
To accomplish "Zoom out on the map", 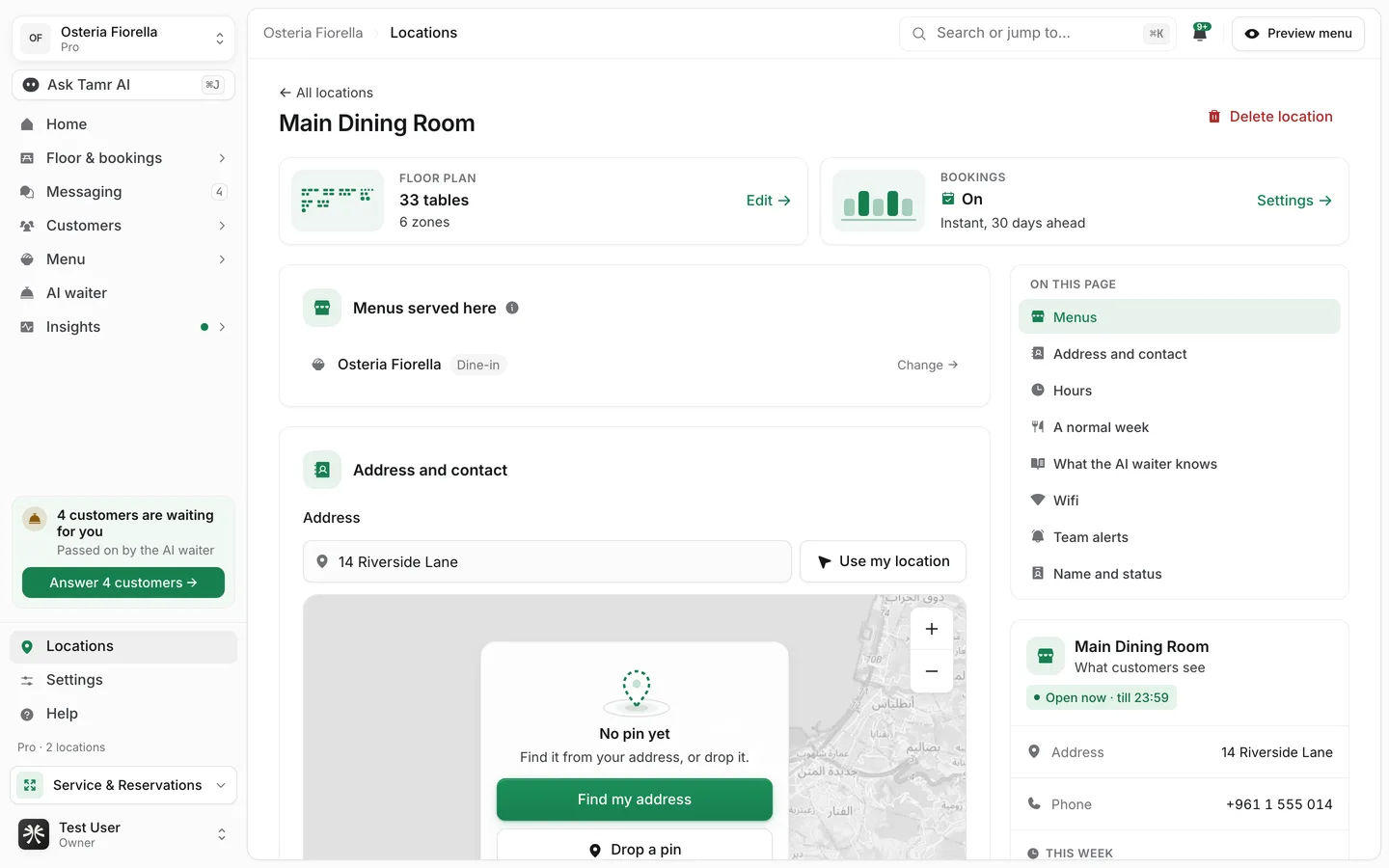I will 932,671.
